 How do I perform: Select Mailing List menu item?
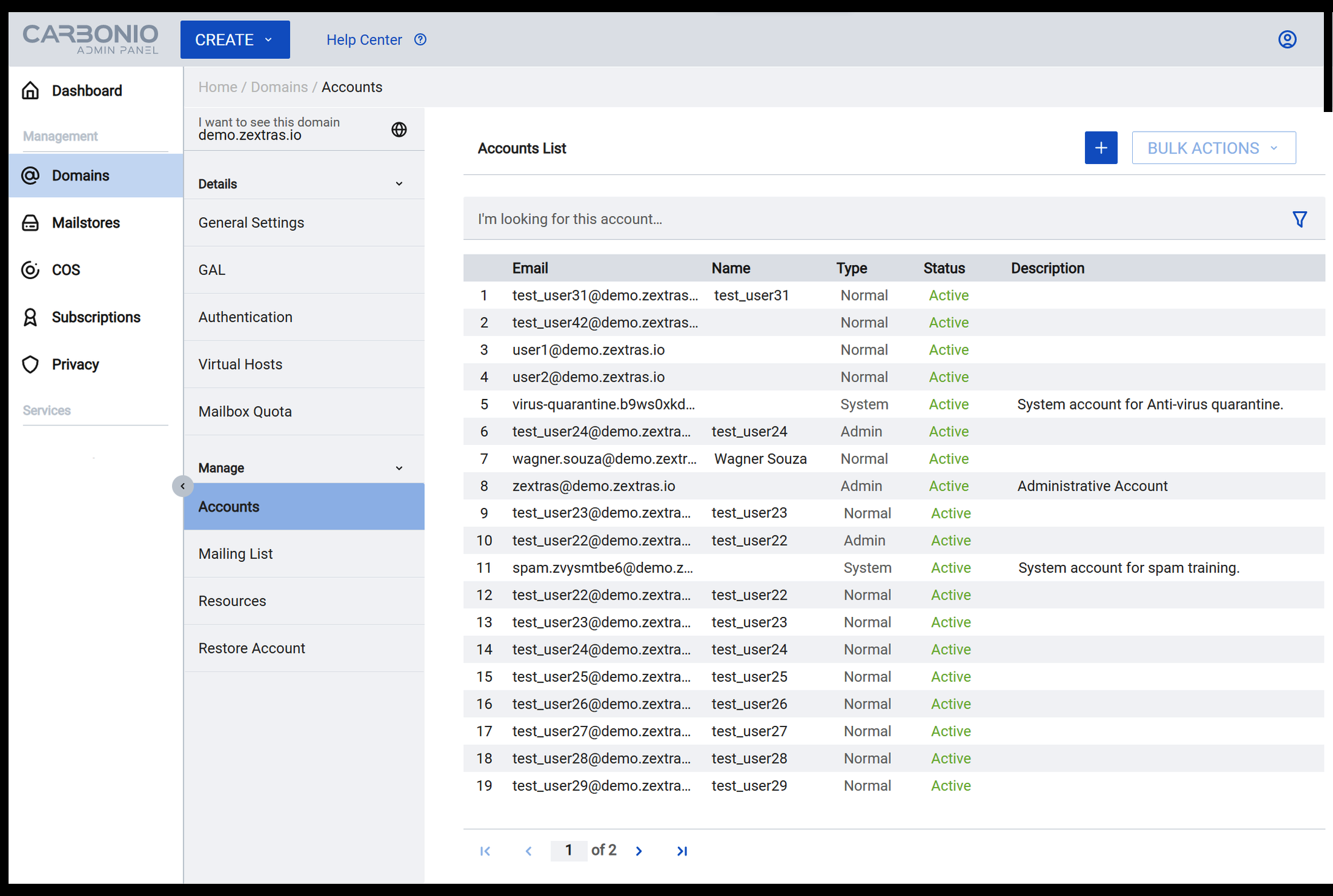(236, 554)
